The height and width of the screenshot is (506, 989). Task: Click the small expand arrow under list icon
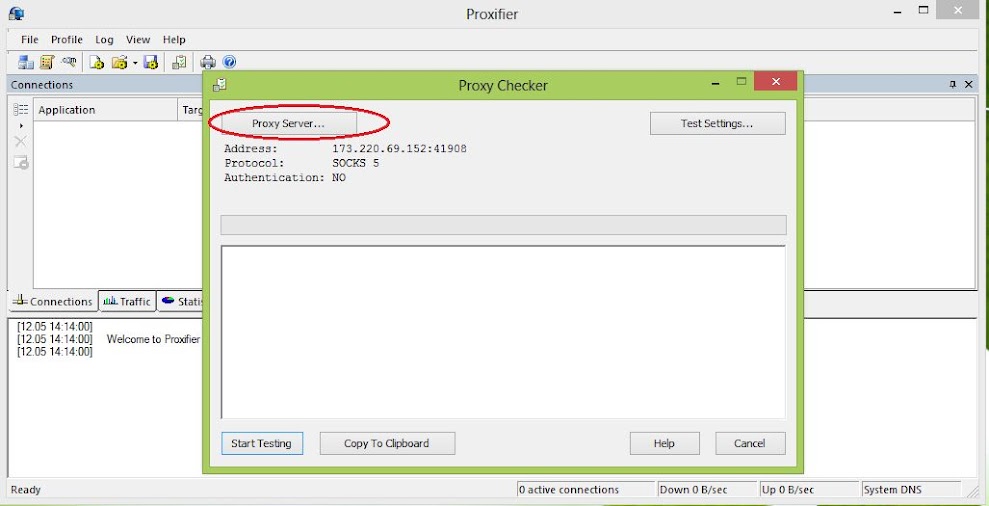tap(21, 126)
